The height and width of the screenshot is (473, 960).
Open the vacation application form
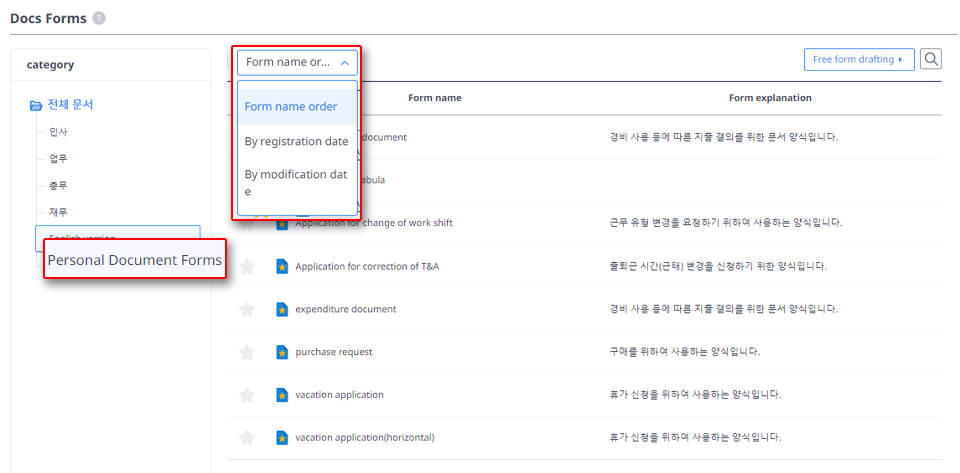pyautogui.click(x=339, y=395)
